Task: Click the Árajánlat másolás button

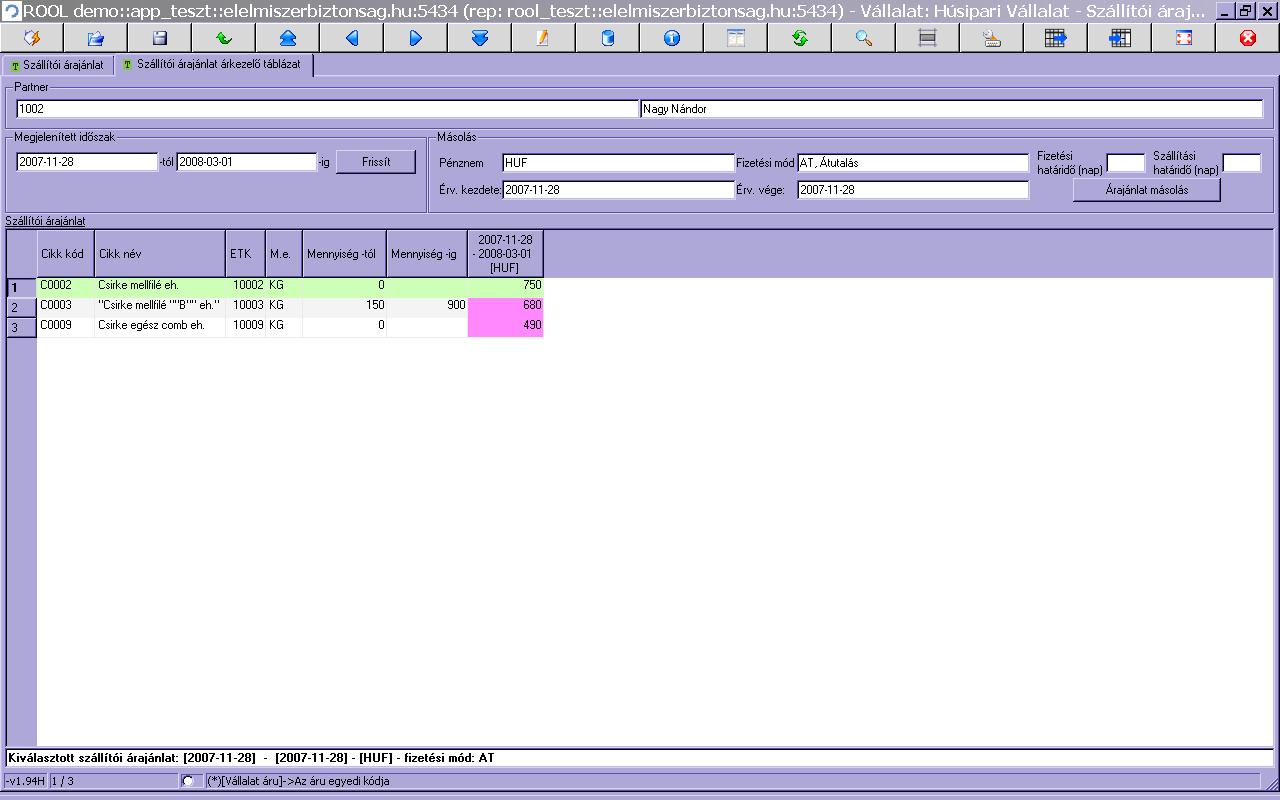Action: click(x=1146, y=190)
